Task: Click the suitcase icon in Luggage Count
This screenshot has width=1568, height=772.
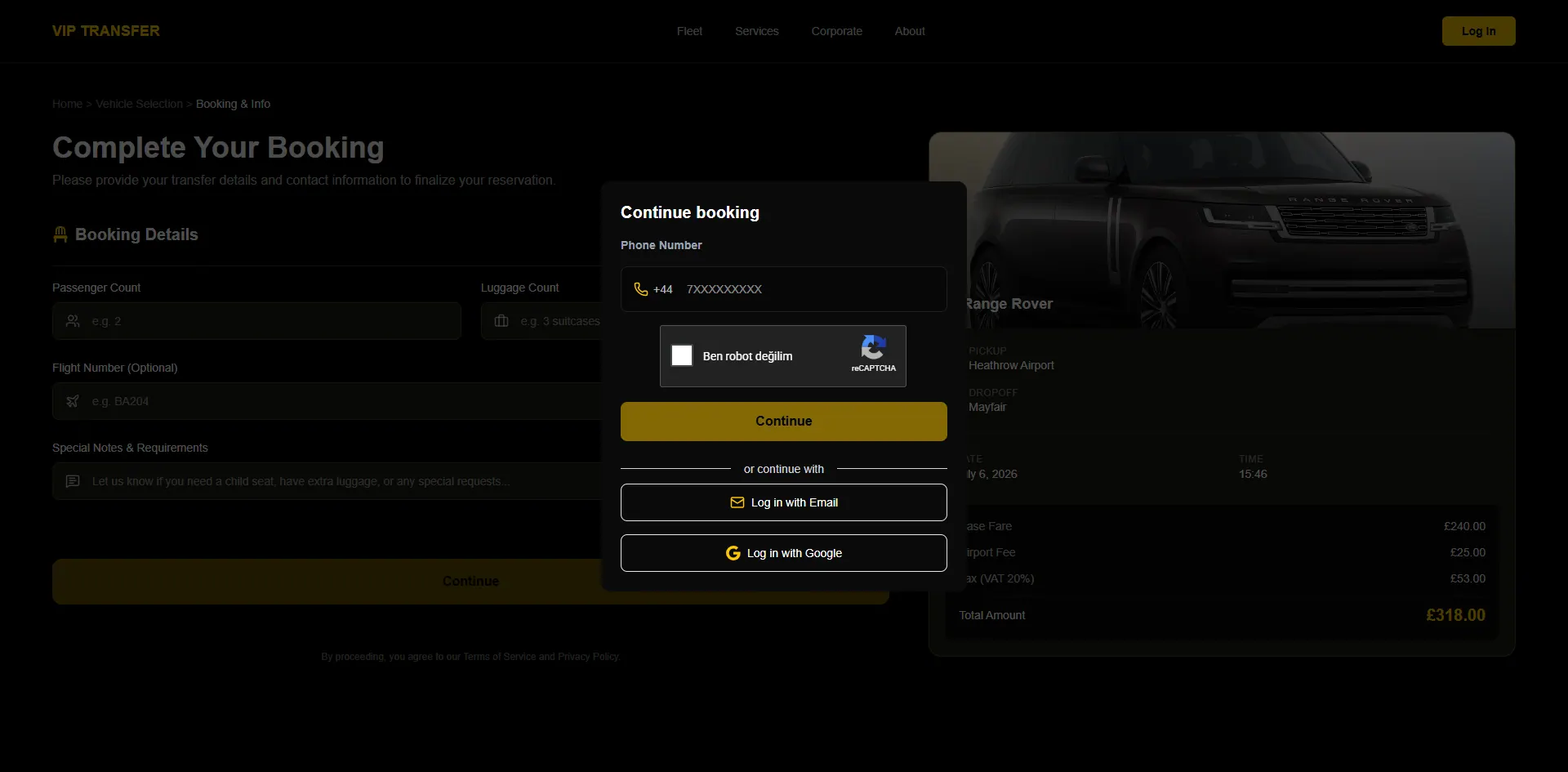Action: click(x=501, y=321)
